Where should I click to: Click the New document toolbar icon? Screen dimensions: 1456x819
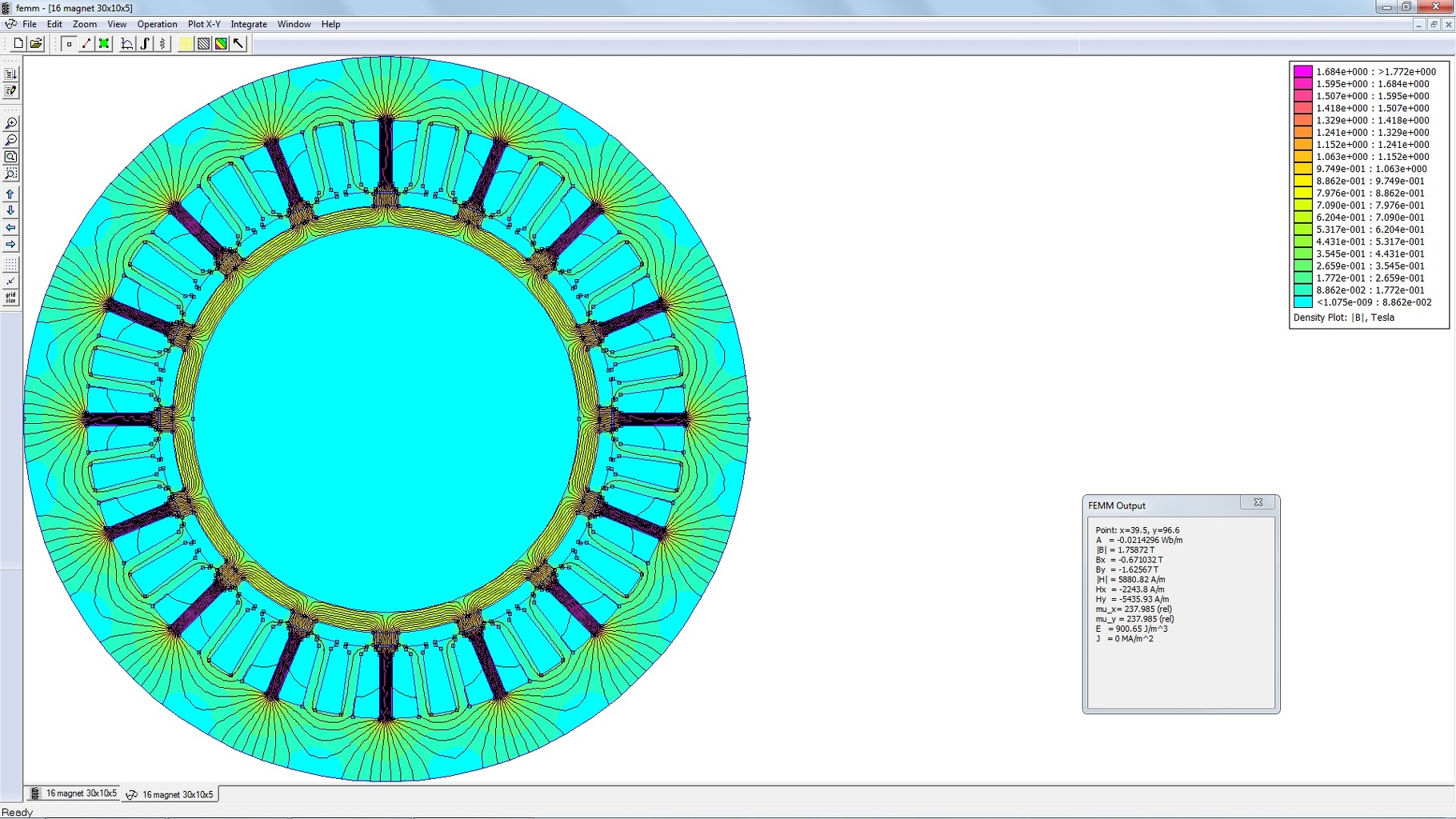click(x=18, y=44)
